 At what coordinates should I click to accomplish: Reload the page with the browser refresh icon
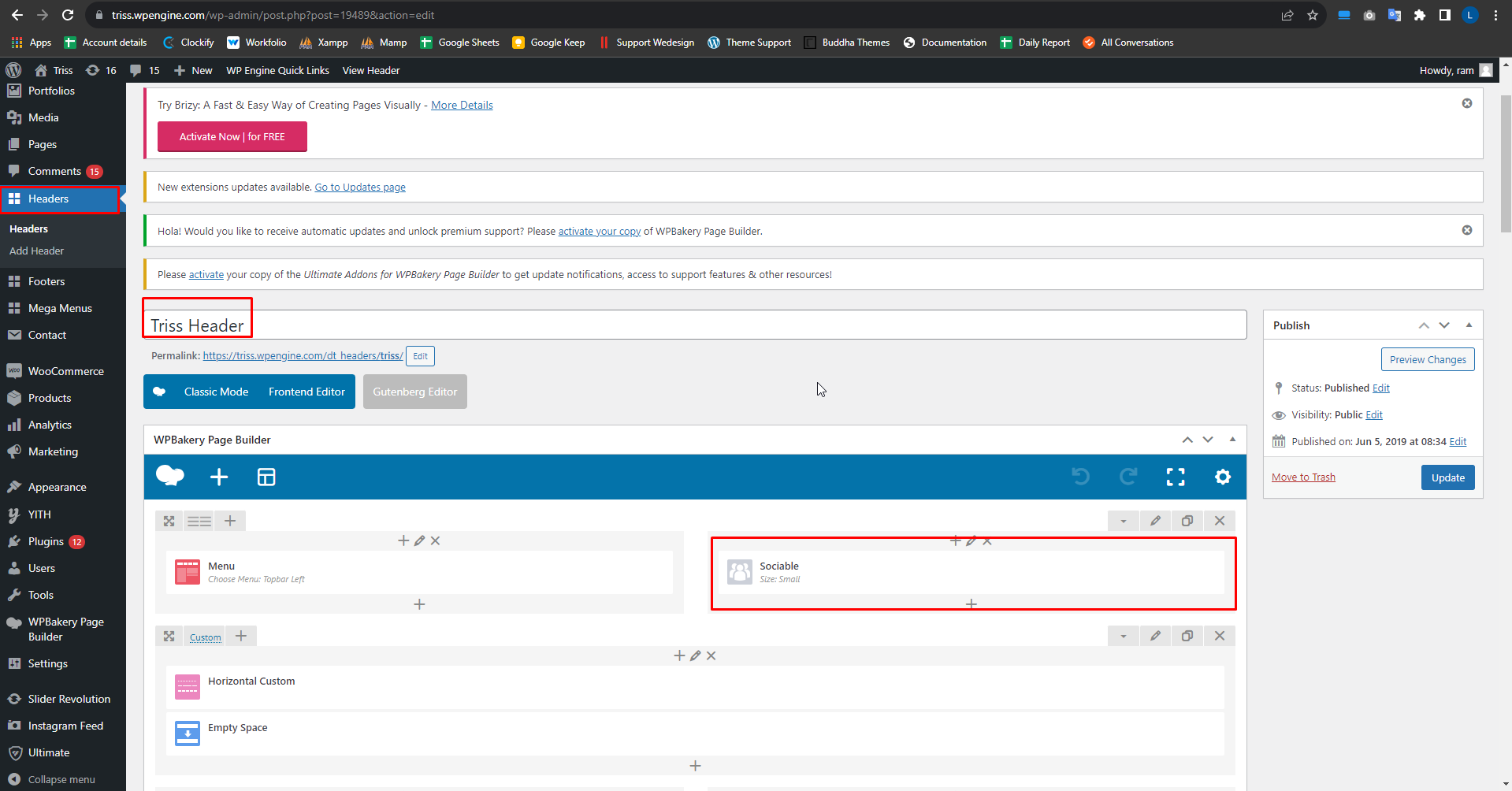pos(68,15)
